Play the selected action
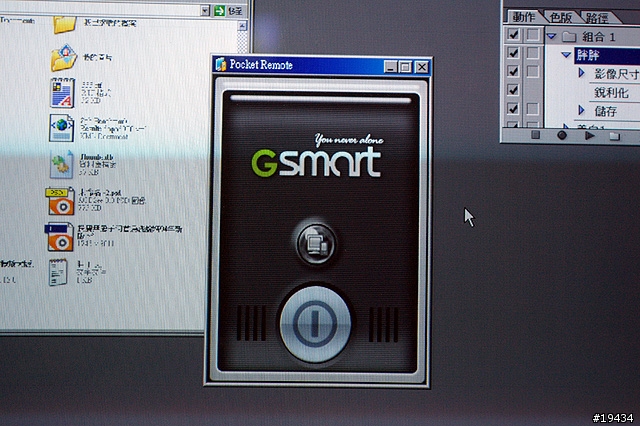 click(589, 135)
